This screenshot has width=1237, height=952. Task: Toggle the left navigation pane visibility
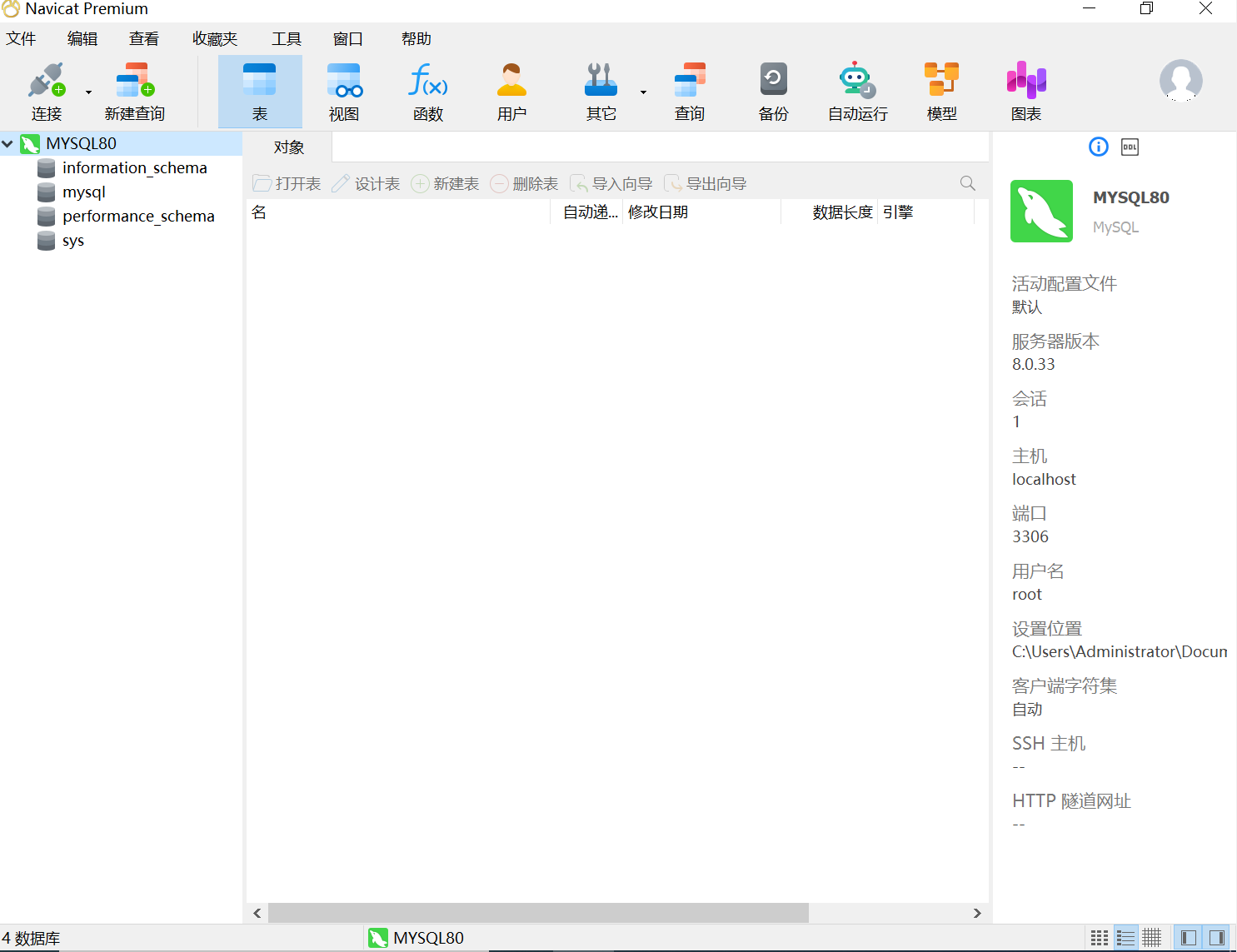(x=1189, y=938)
